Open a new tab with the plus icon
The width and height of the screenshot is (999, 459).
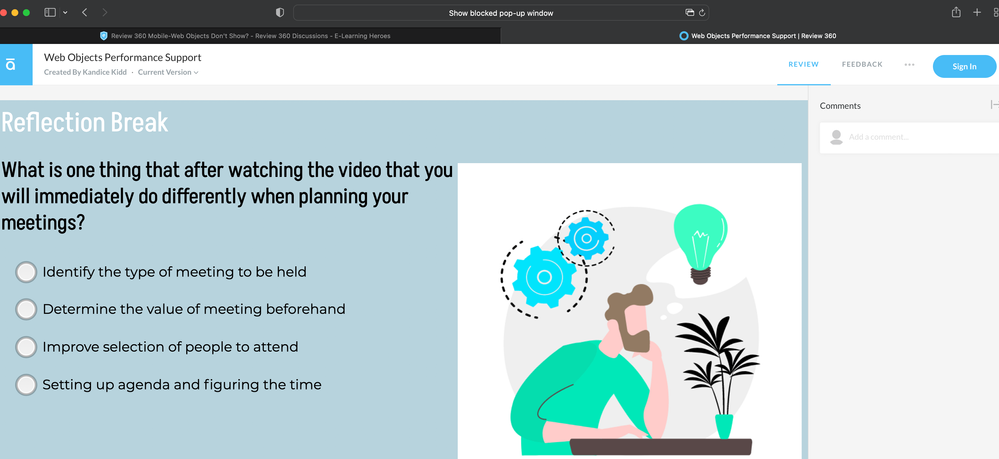[977, 12]
